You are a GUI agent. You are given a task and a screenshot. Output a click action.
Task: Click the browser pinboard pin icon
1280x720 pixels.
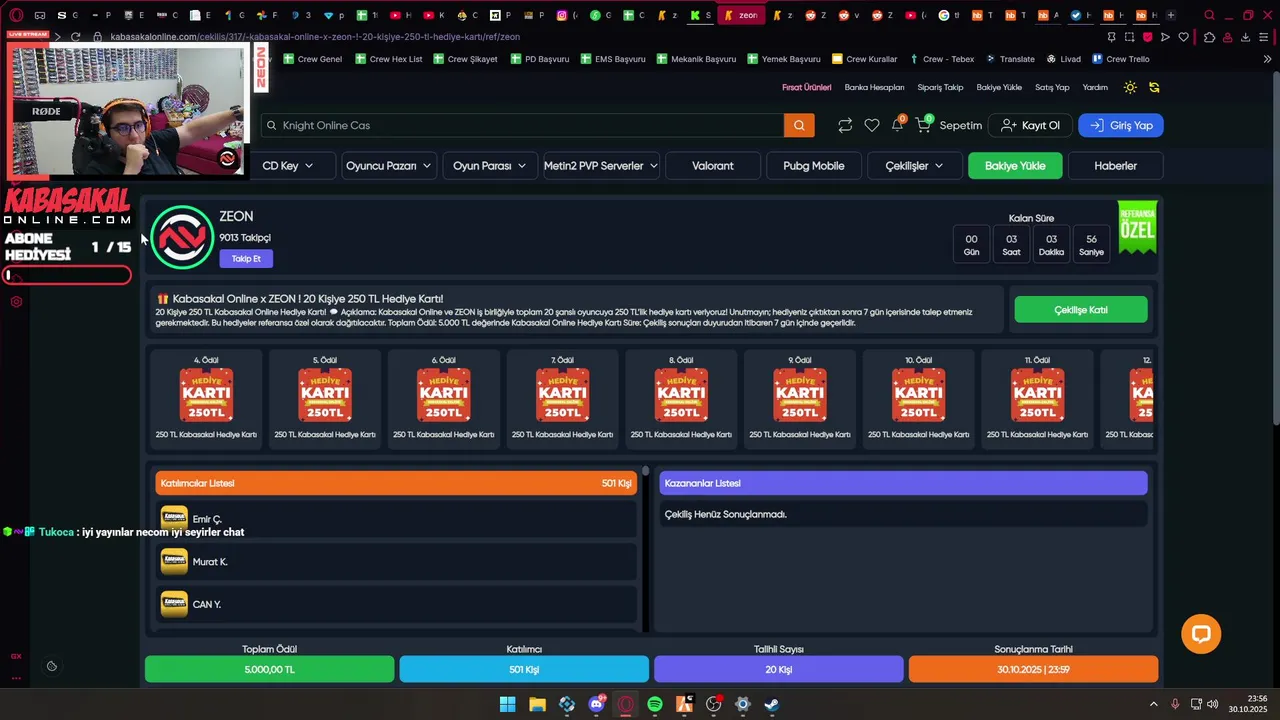click(1111, 37)
